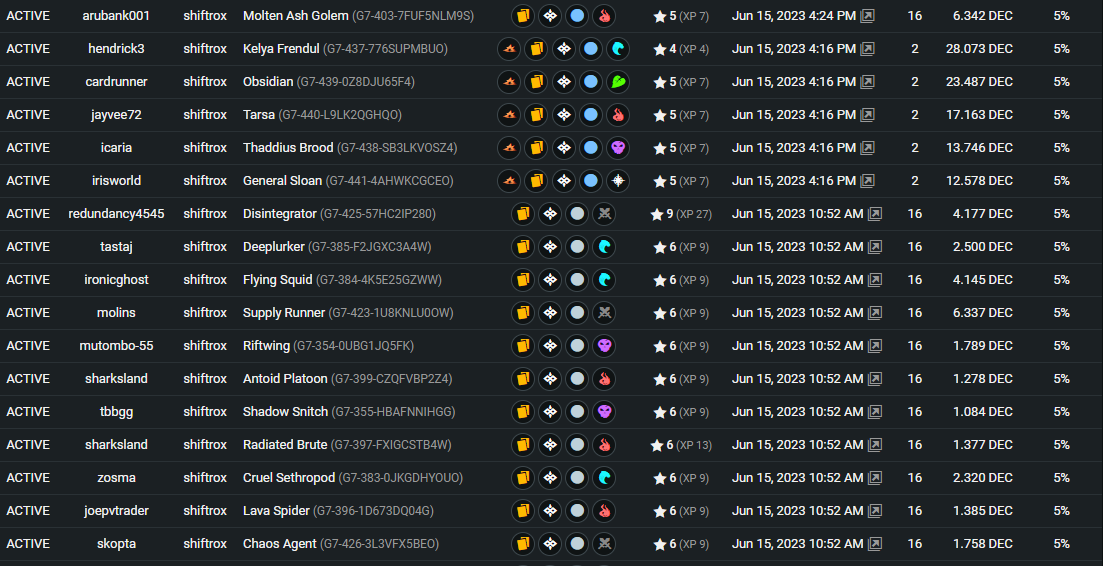Click the Flying Squid card name
This screenshot has width=1103, height=566.
click(x=277, y=280)
